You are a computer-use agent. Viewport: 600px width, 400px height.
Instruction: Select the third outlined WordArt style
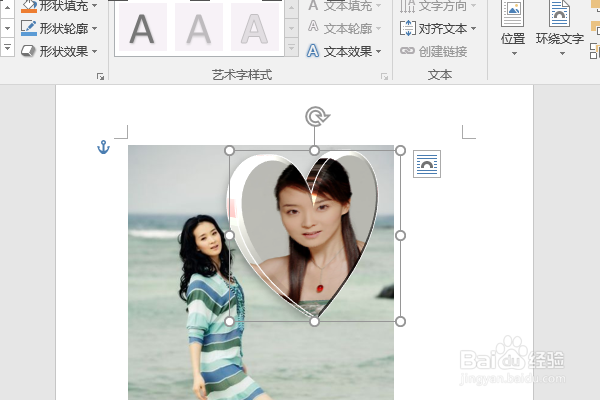click(254, 28)
